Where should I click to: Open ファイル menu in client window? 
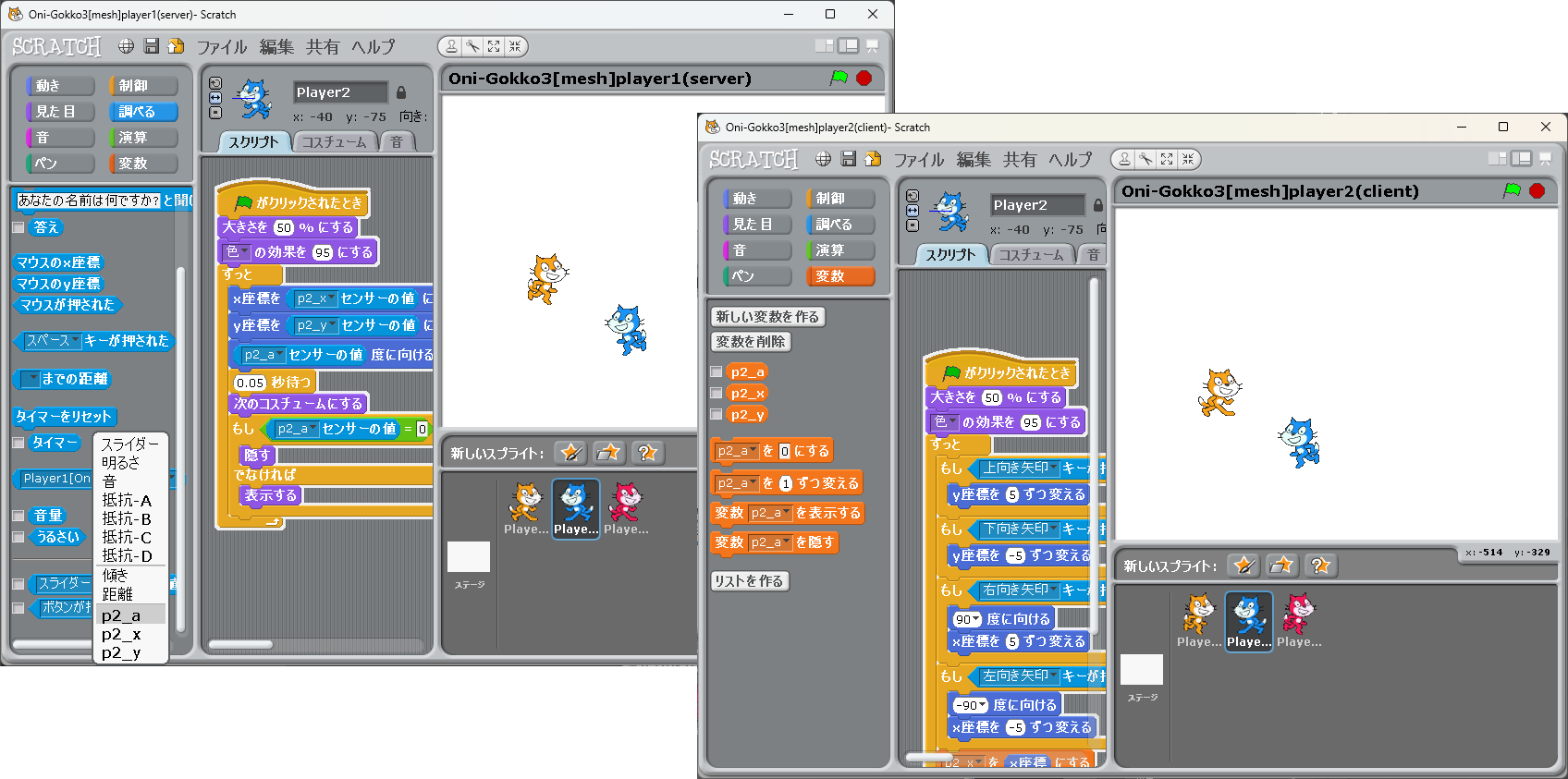(919, 160)
